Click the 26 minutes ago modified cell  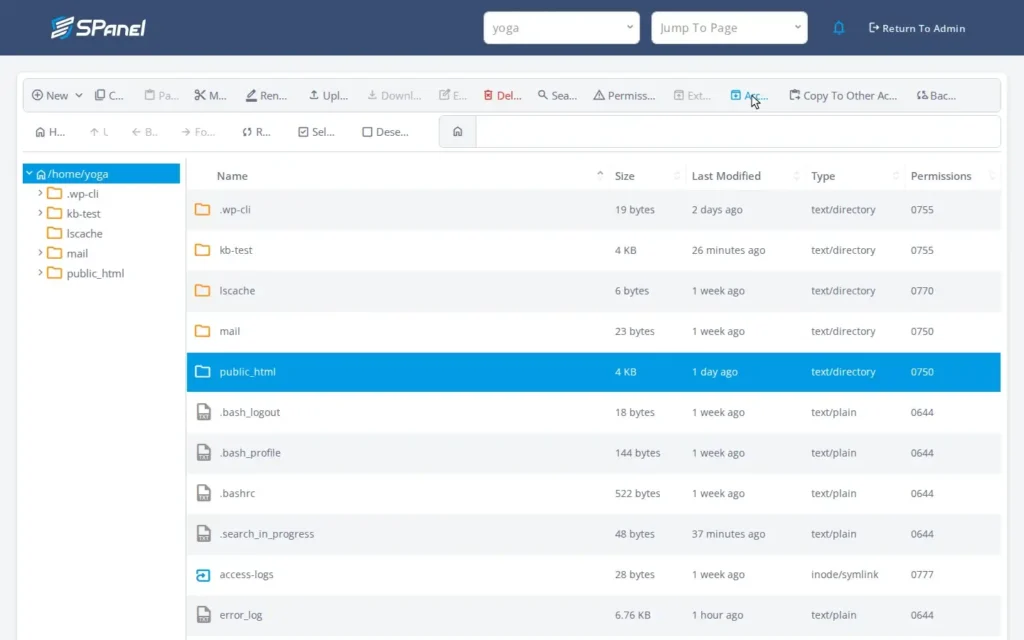click(728, 250)
